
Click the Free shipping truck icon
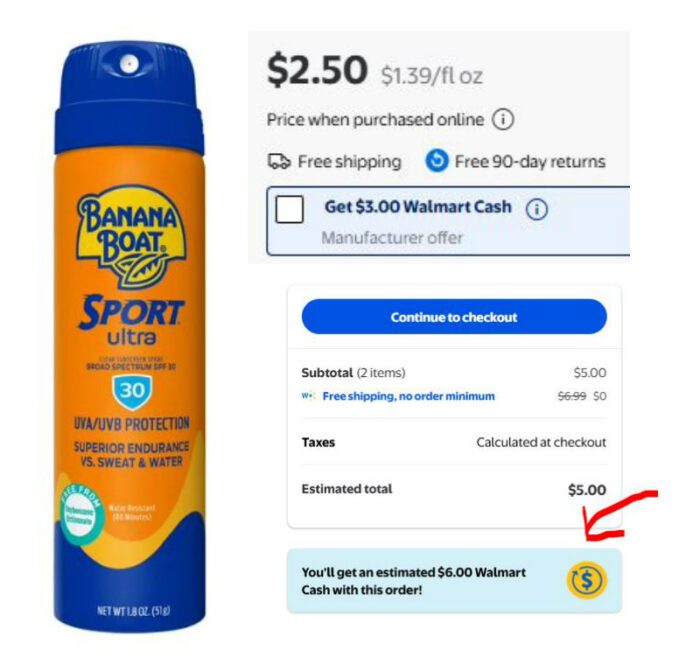pos(279,161)
